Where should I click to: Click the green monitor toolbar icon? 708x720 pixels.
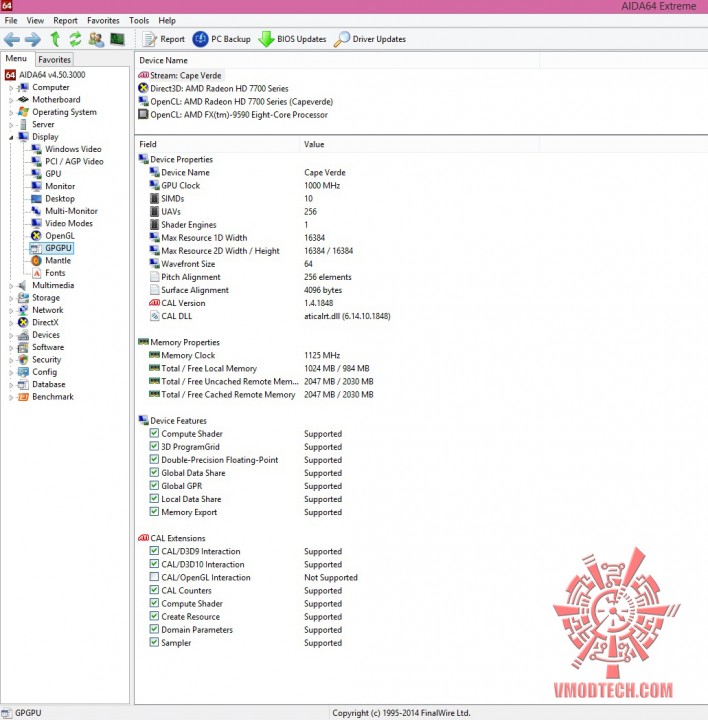tap(118, 39)
